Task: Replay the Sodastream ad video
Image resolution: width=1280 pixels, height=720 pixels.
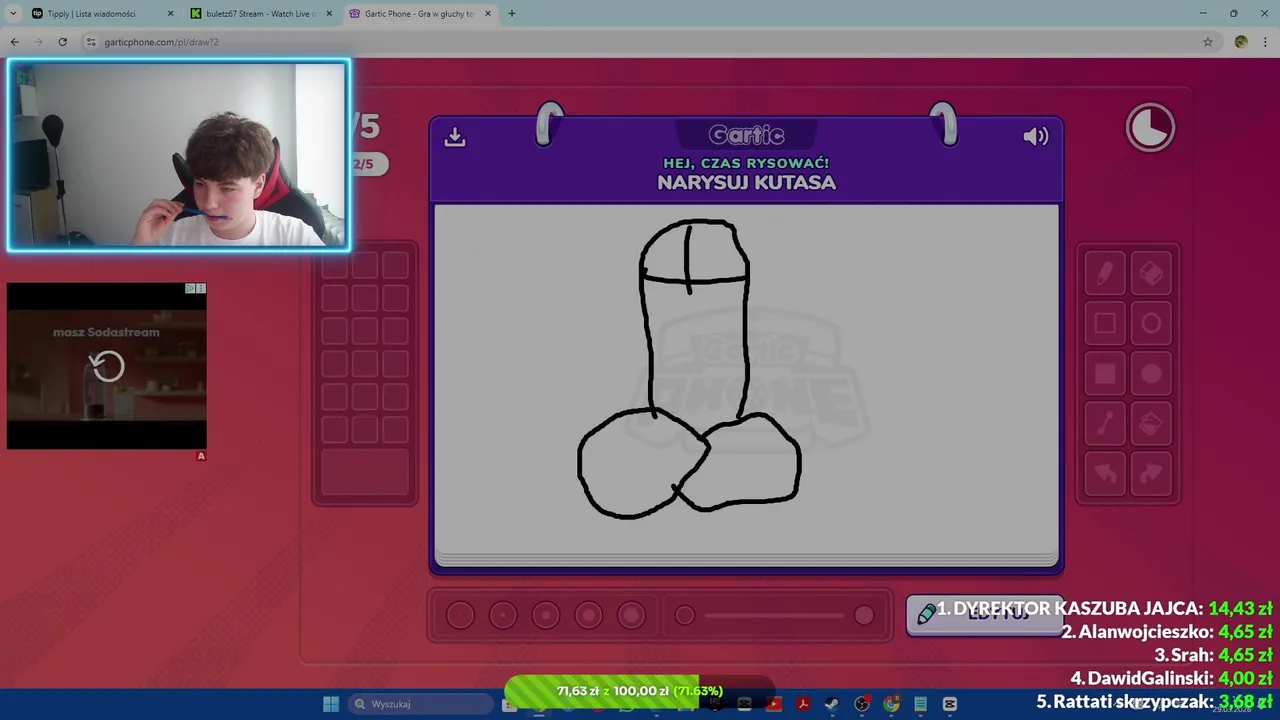Action: pyautogui.click(x=107, y=367)
